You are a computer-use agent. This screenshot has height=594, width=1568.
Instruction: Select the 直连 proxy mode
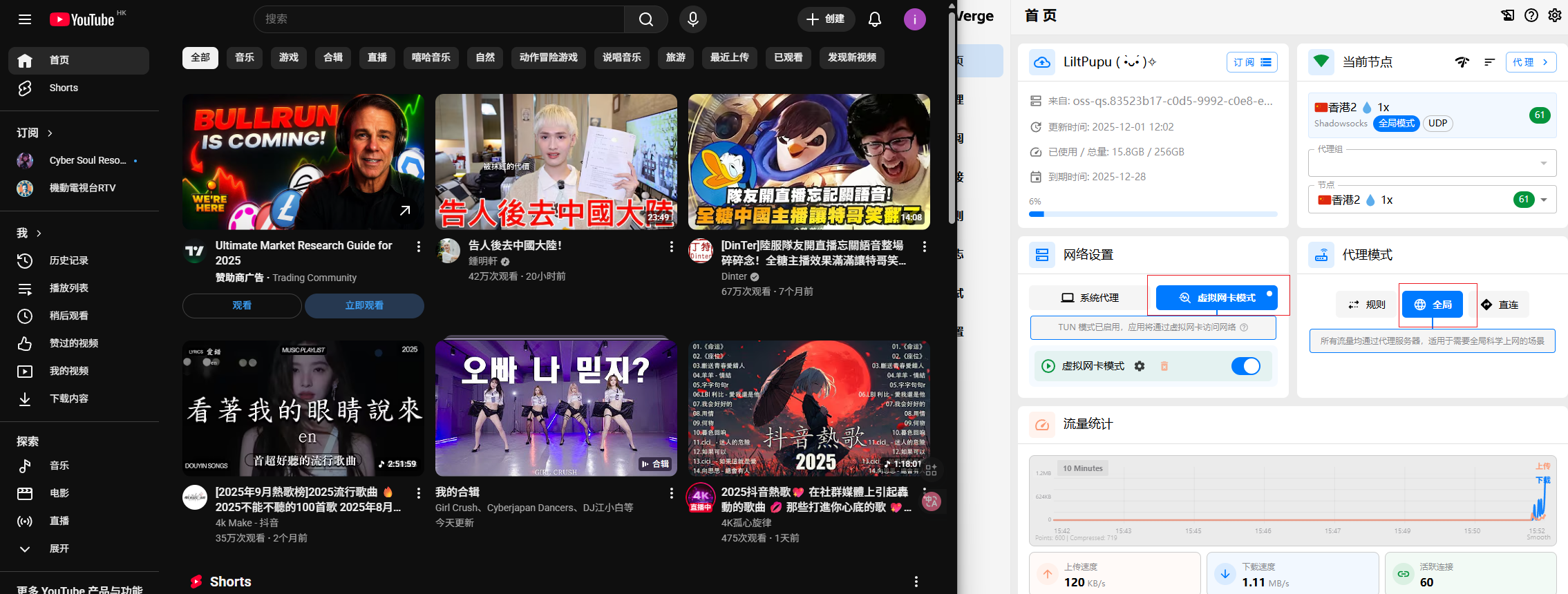pyautogui.click(x=1500, y=305)
